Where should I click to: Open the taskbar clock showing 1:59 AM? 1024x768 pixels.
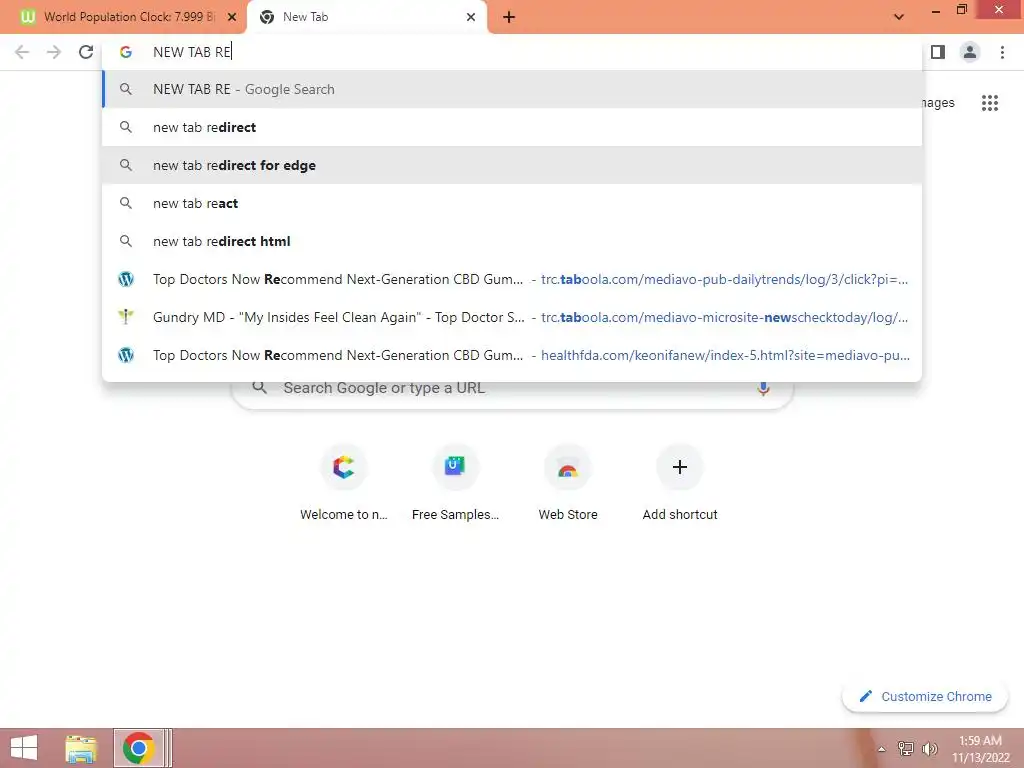click(981, 748)
